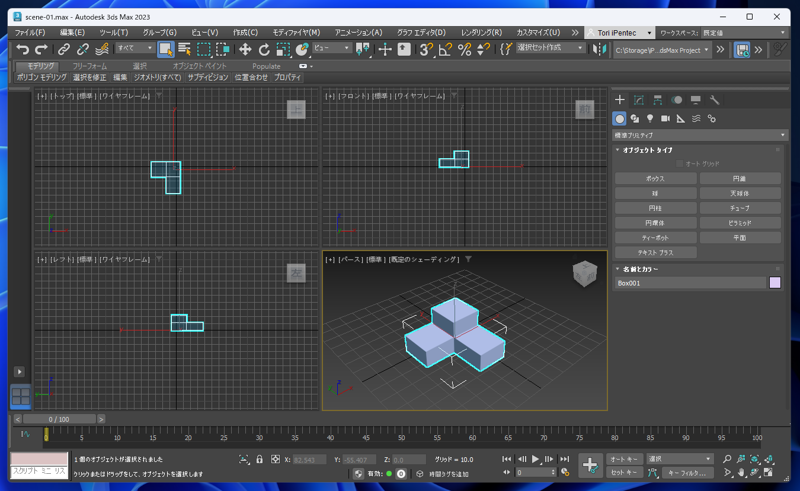Select the Link tool chain icon
Viewport: 800px width, 491px height.
point(64,50)
